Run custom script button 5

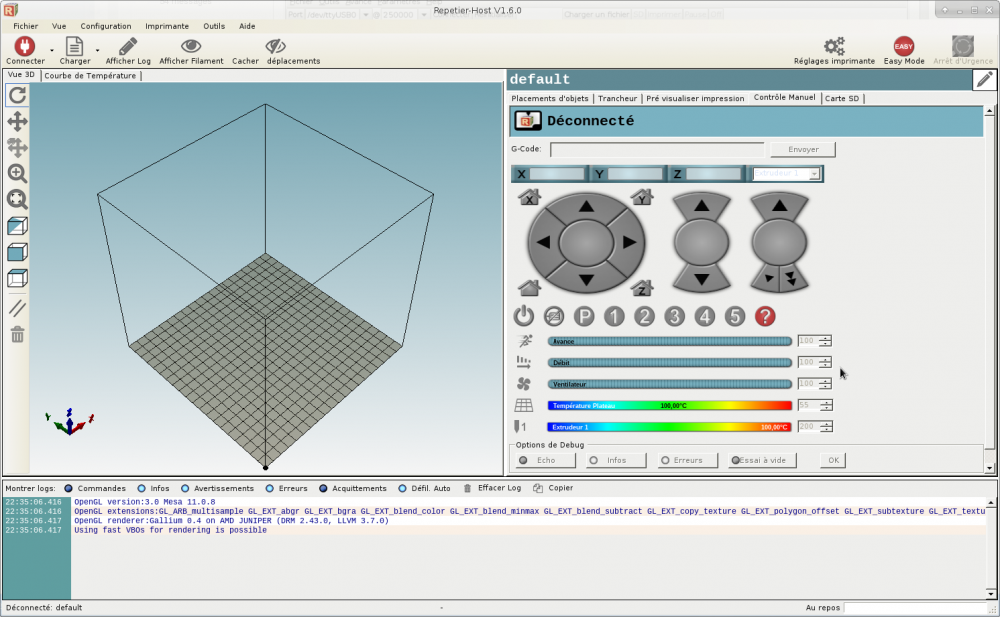pos(735,316)
